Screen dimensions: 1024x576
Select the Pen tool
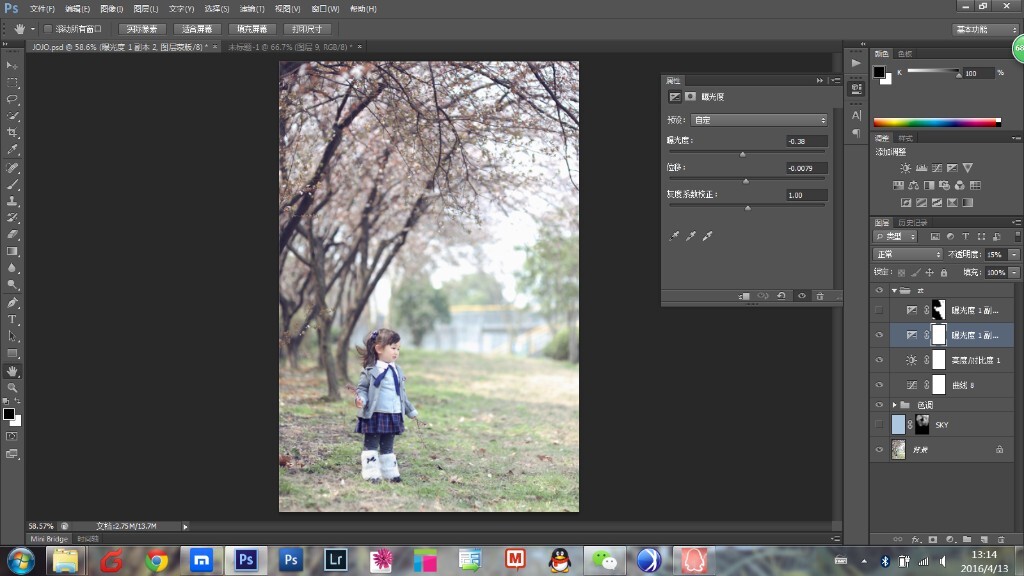(12, 302)
